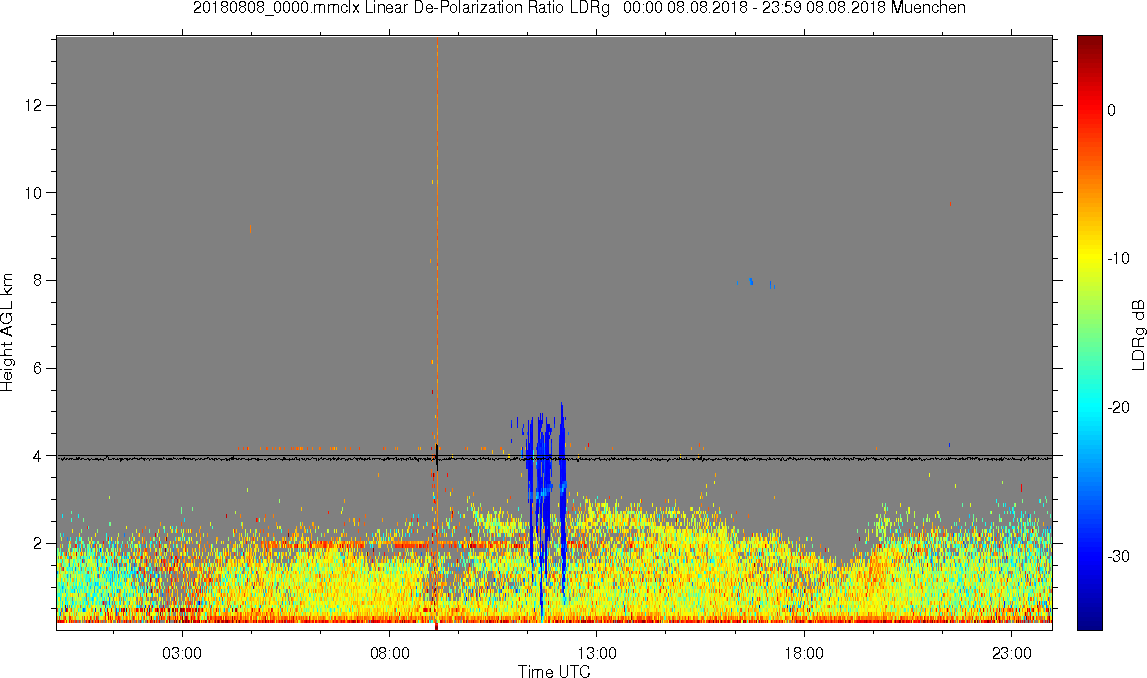Click the 23:00 time tick label
Screen dimensions: 1147x678
pyautogui.click(x=1012, y=653)
